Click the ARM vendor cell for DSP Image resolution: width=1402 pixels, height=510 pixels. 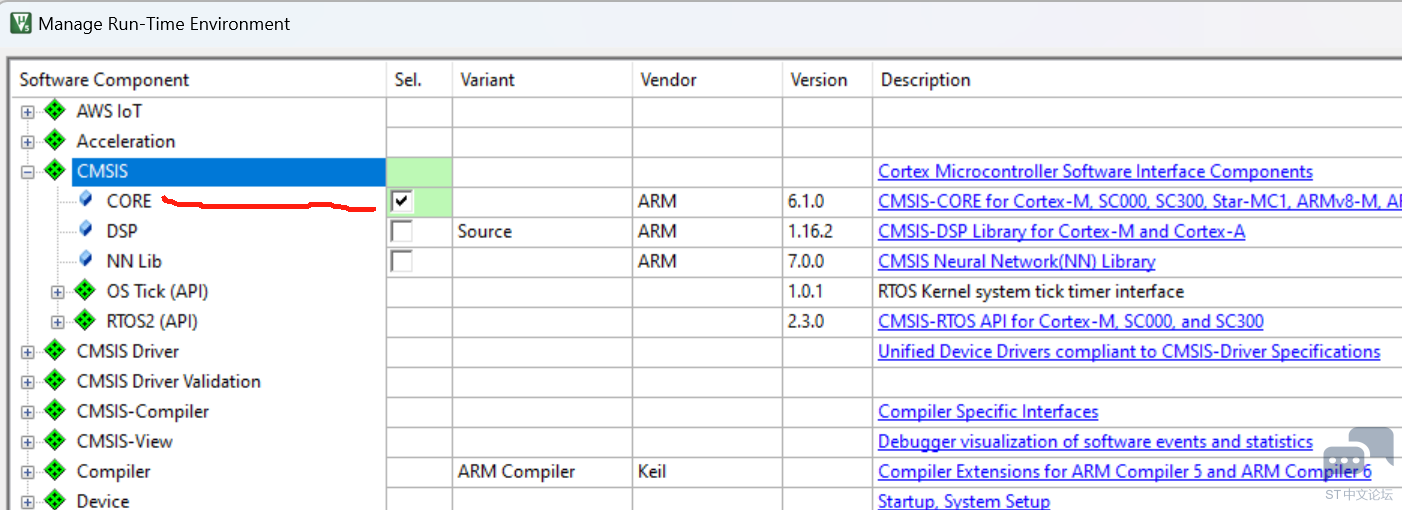pyautogui.click(x=707, y=231)
